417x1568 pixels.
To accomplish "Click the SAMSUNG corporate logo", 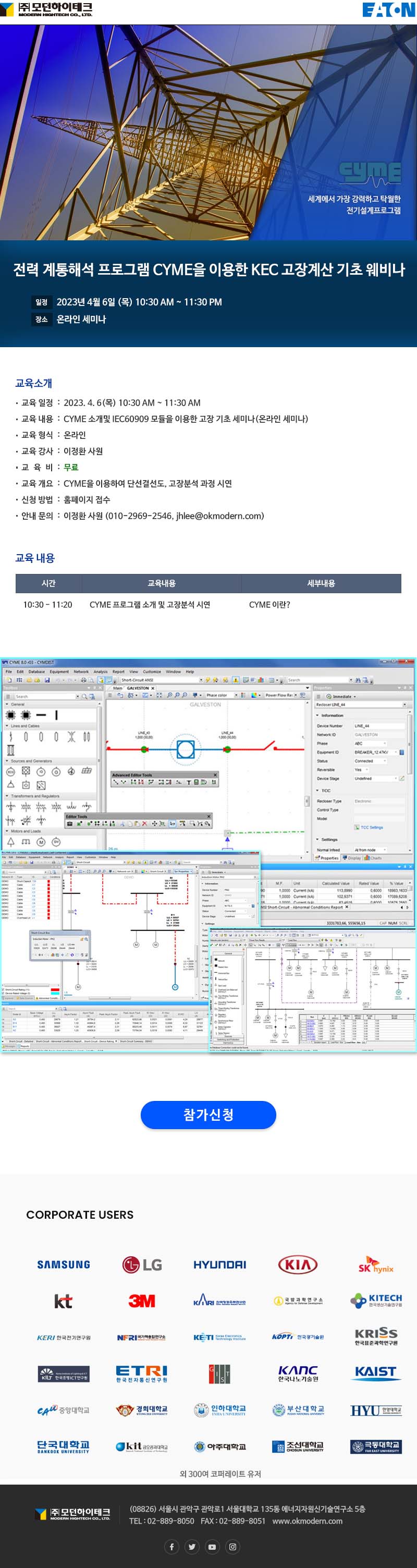I will click(x=63, y=1265).
